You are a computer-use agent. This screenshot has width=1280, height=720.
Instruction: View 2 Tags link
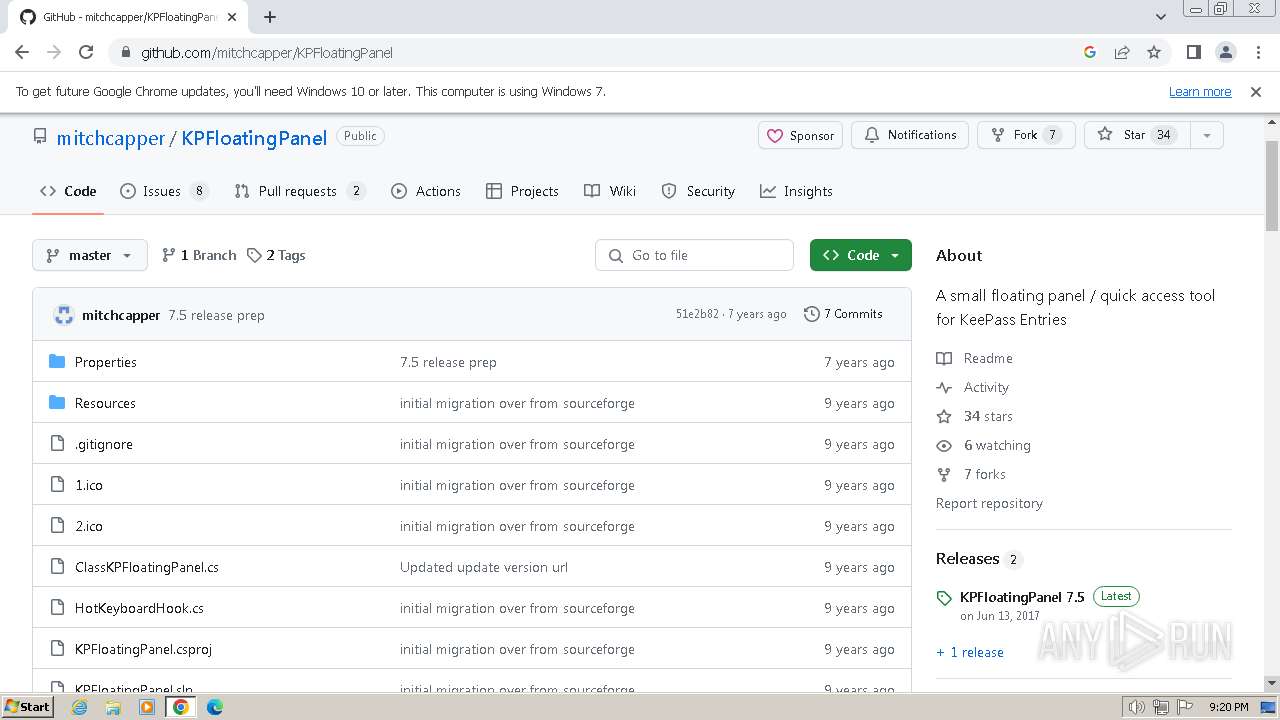pyautogui.click(x=276, y=255)
